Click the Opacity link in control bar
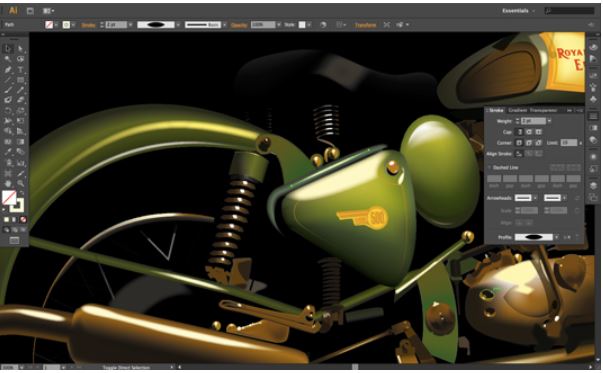The image size is (603, 373). tap(239, 25)
